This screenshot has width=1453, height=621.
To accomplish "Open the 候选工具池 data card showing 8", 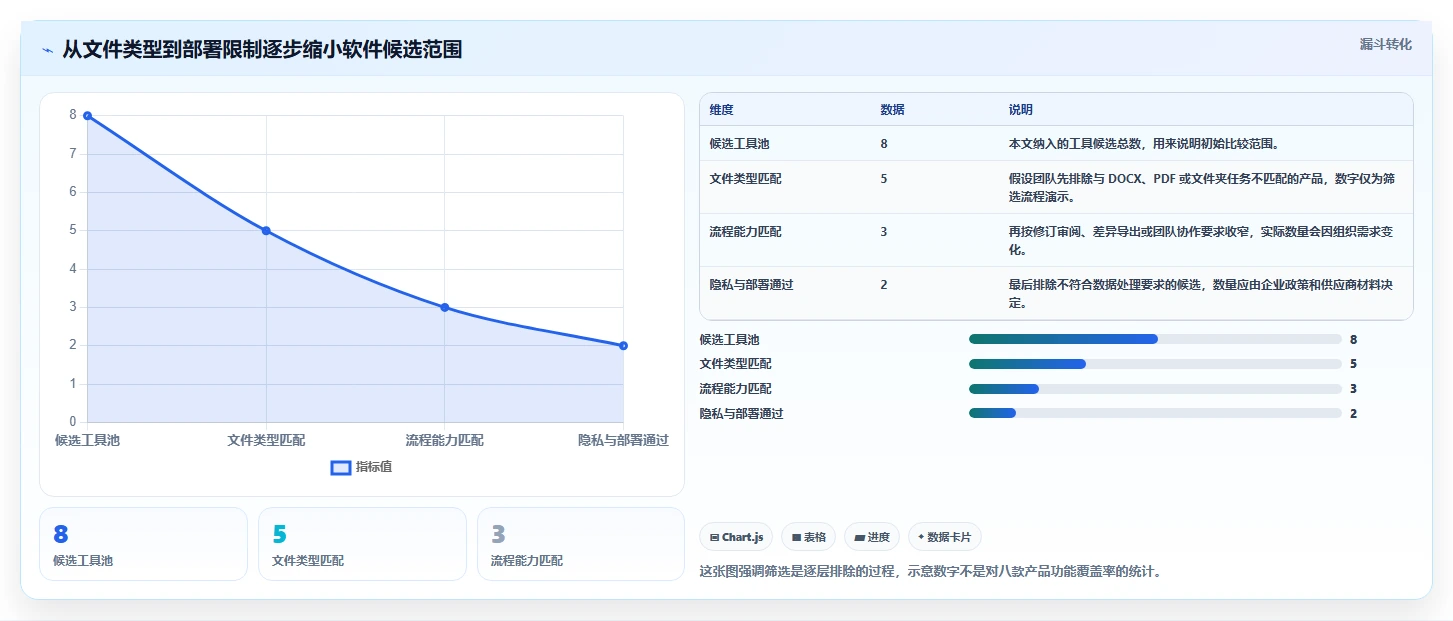I will pyautogui.click(x=143, y=544).
